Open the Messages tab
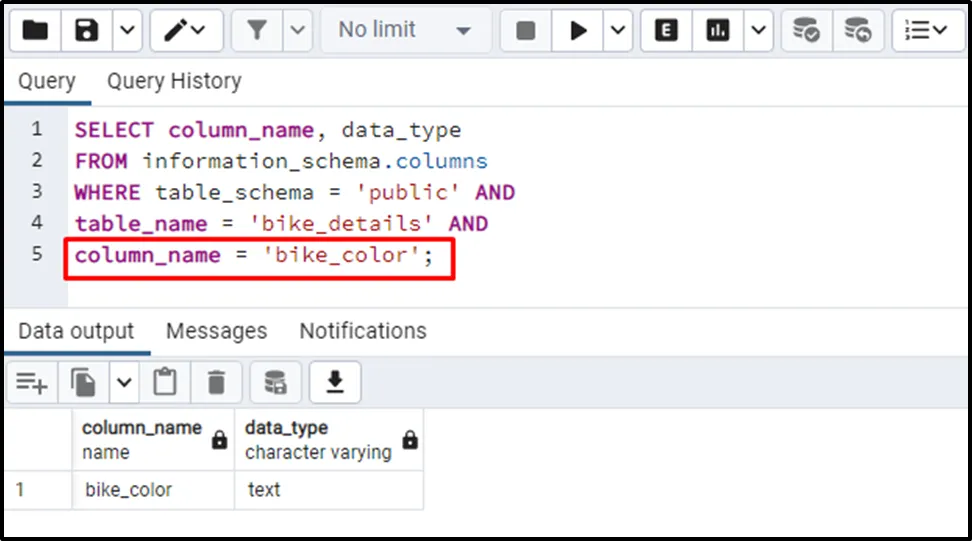The height and width of the screenshot is (541, 972). coord(216,331)
